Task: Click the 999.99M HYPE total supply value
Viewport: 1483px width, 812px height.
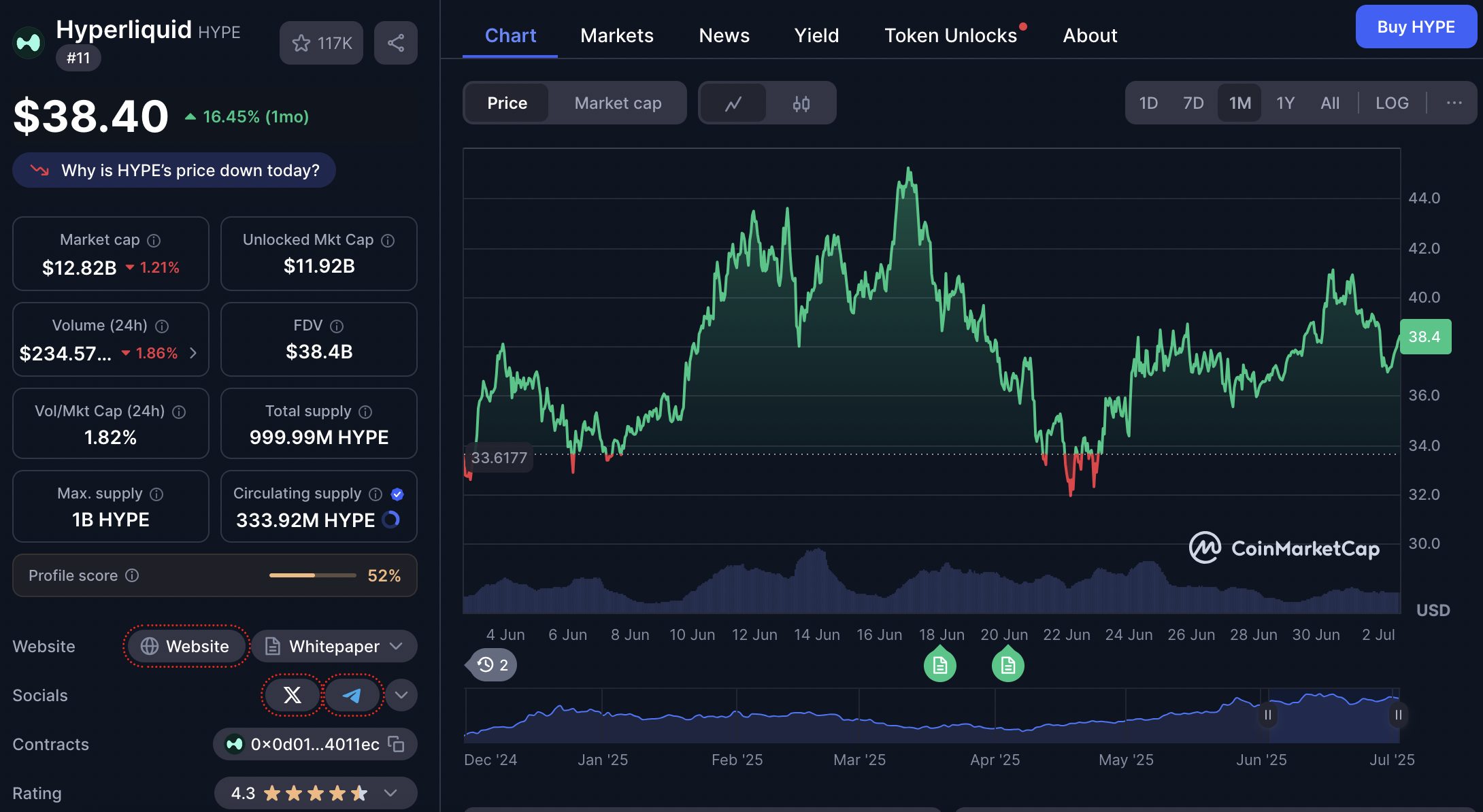Action: [x=319, y=437]
